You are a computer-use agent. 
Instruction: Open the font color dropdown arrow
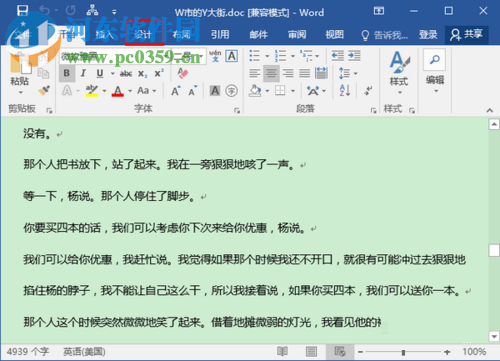tap(130, 91)
